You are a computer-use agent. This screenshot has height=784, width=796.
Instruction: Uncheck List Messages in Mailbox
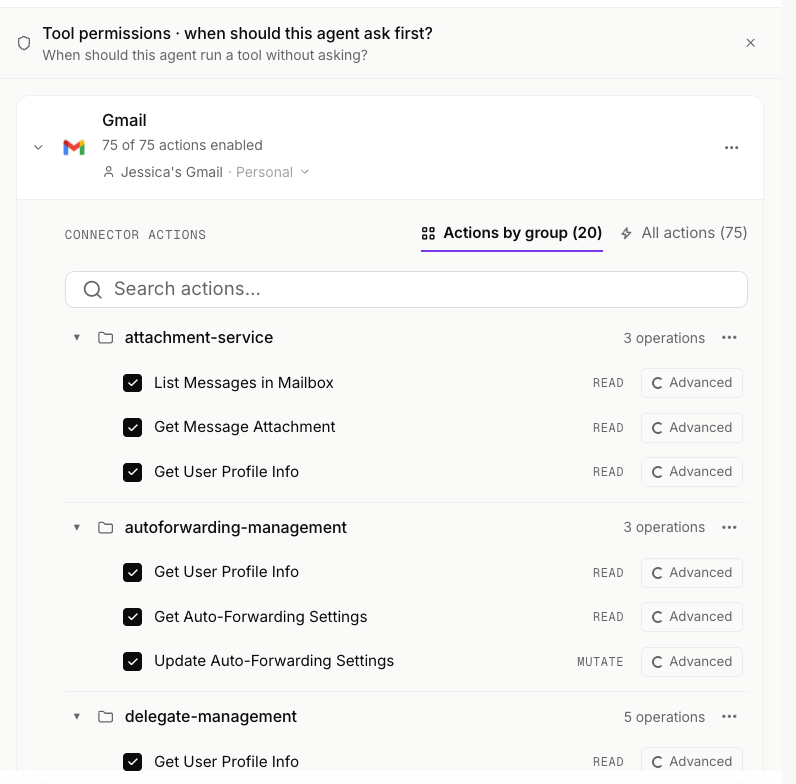click(x=132, y=383)
